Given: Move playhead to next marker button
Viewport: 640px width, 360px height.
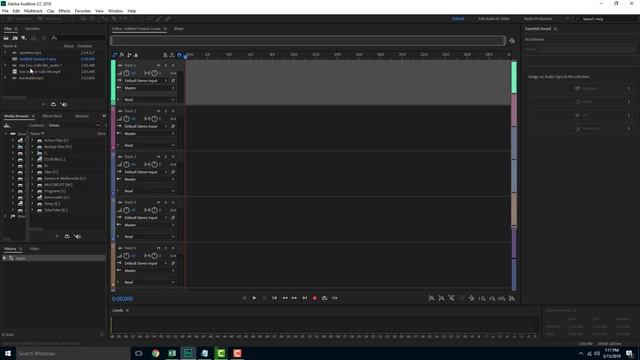Looking at the screenshot, I should coord(304,298).
